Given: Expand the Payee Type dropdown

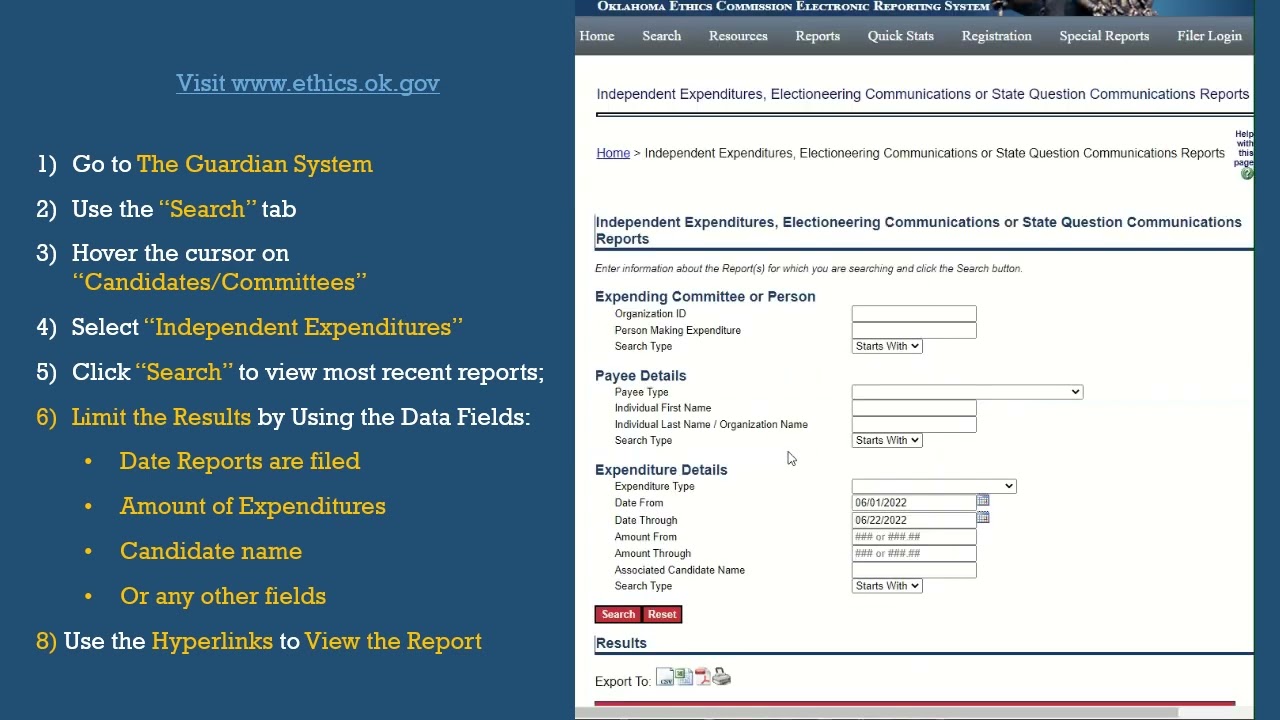Looking at the screenshot, I should click(967, 392).
